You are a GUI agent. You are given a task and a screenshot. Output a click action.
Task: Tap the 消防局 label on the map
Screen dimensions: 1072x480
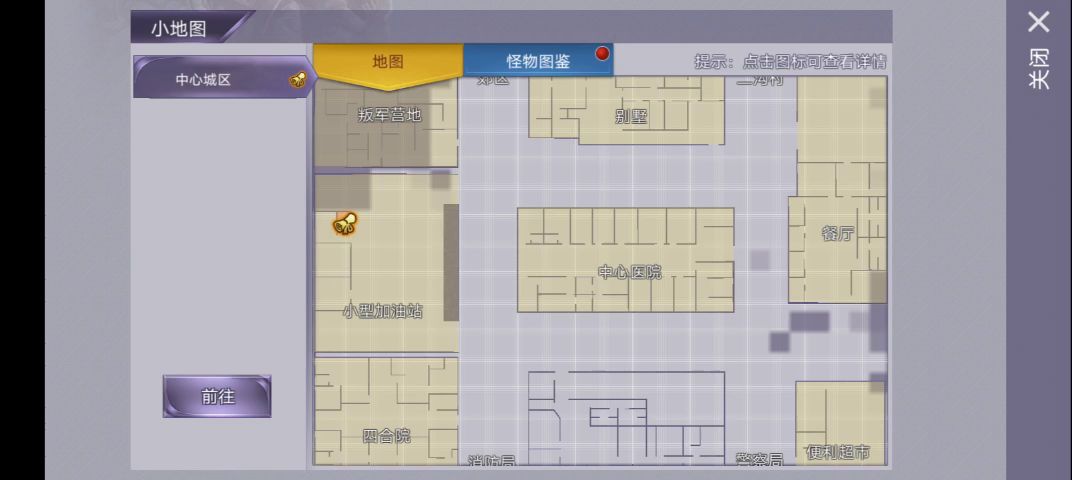pyautogui.click(x=492, y=460)
